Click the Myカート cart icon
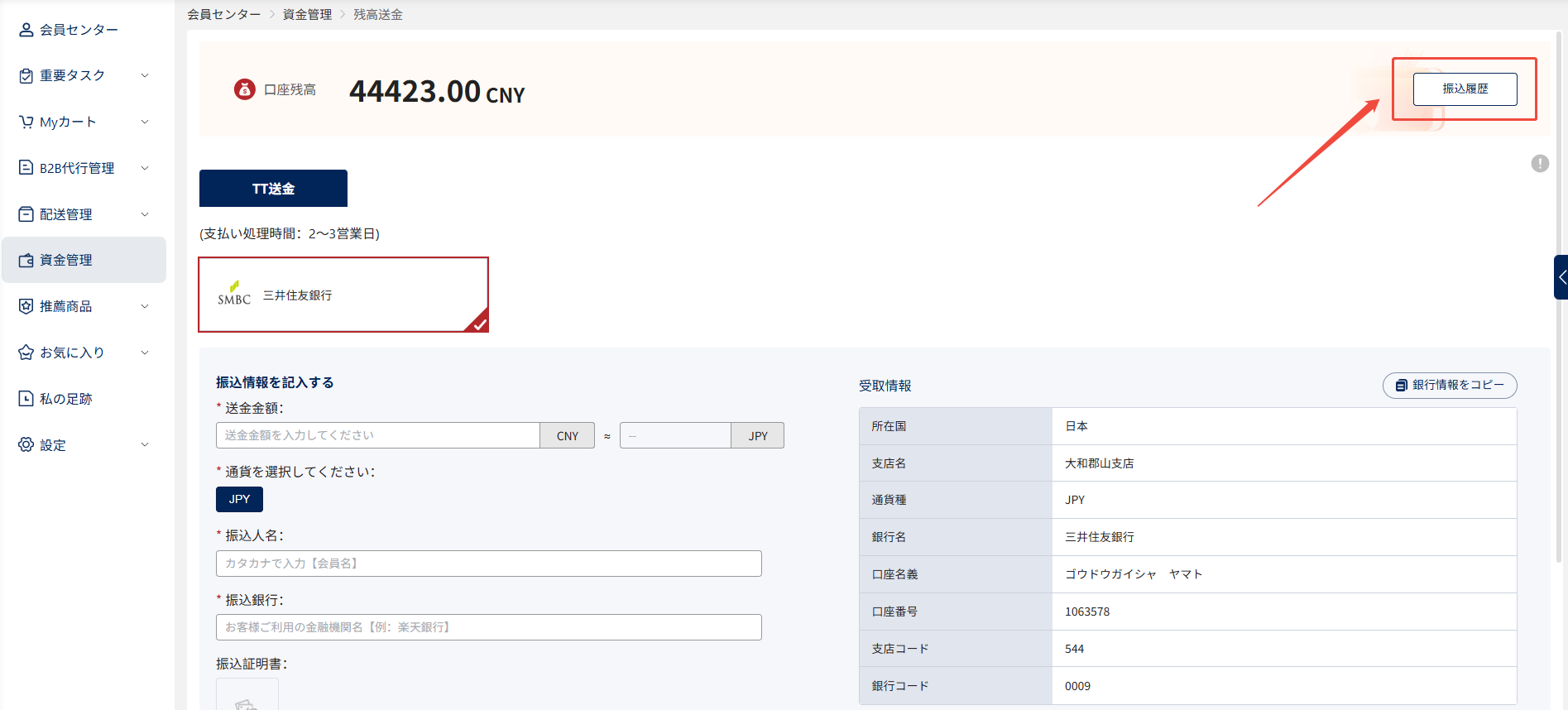Image resolution: width=1568 pixels, height=710 pixels. click(26, 122)
